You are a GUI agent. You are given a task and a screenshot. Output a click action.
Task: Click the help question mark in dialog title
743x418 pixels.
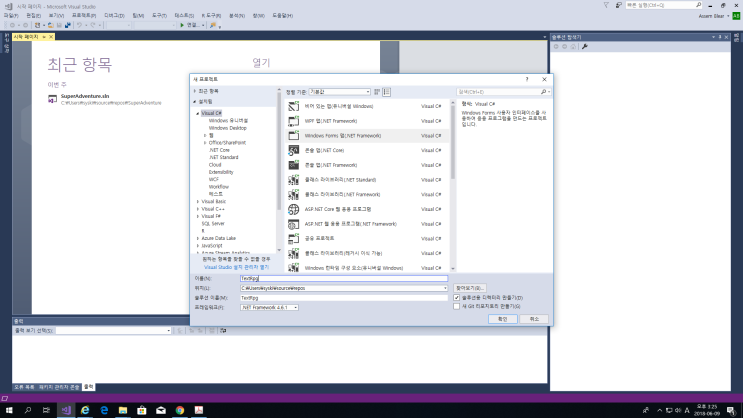527,78
